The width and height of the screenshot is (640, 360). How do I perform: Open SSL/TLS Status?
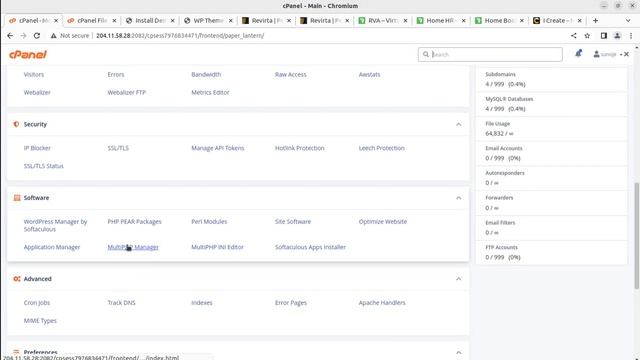44,166
